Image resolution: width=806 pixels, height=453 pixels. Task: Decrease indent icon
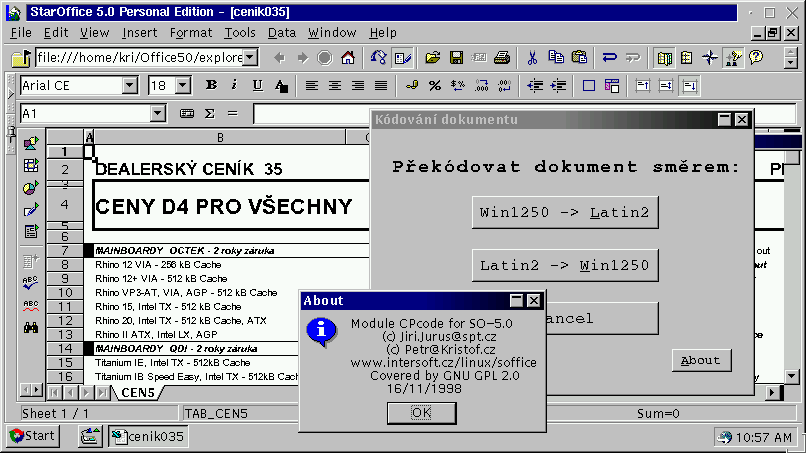(x=535, y=85)
